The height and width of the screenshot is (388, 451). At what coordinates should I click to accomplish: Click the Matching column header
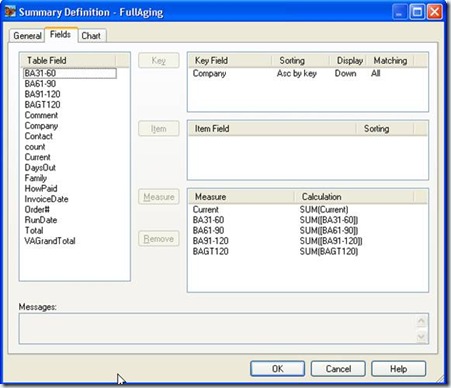point(390,60)
